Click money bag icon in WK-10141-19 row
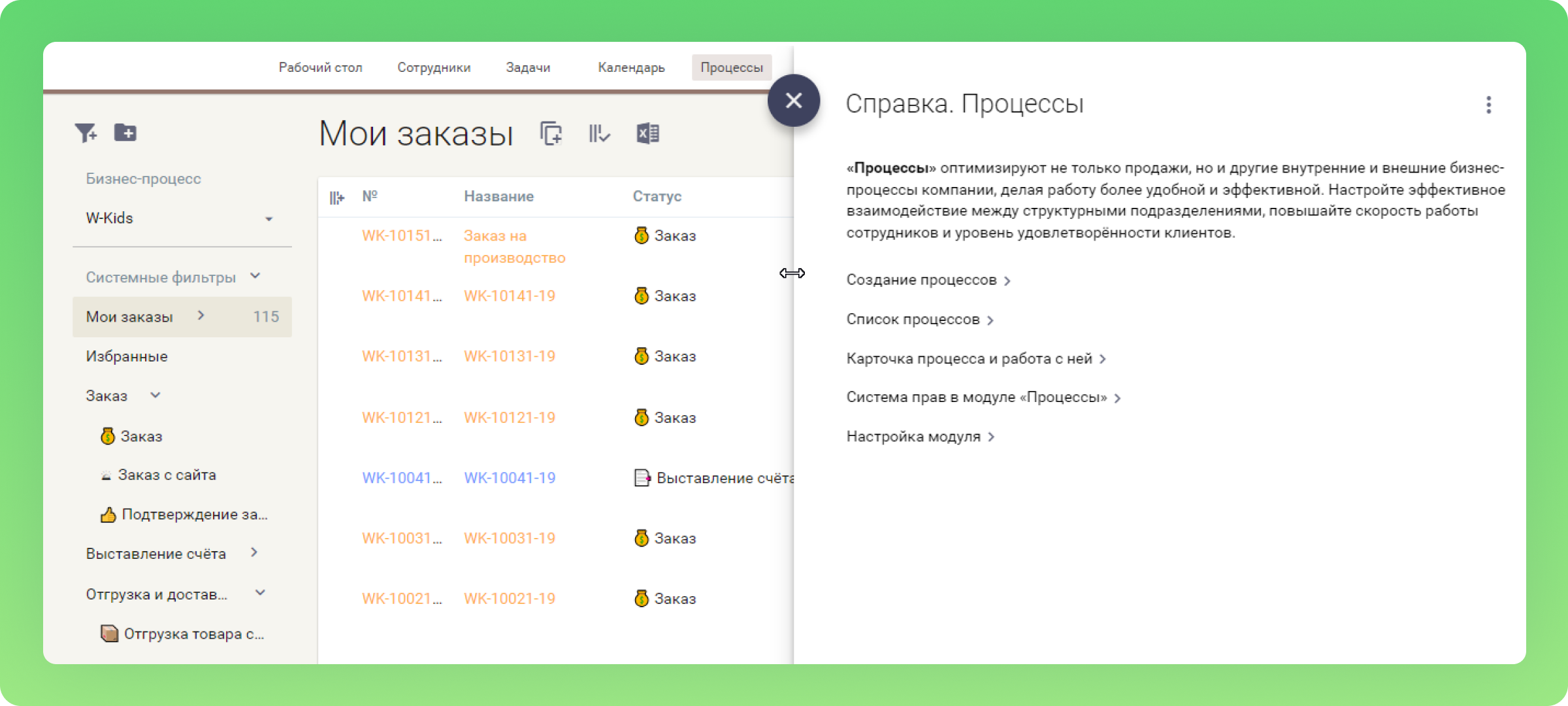 tap(642, 295)
